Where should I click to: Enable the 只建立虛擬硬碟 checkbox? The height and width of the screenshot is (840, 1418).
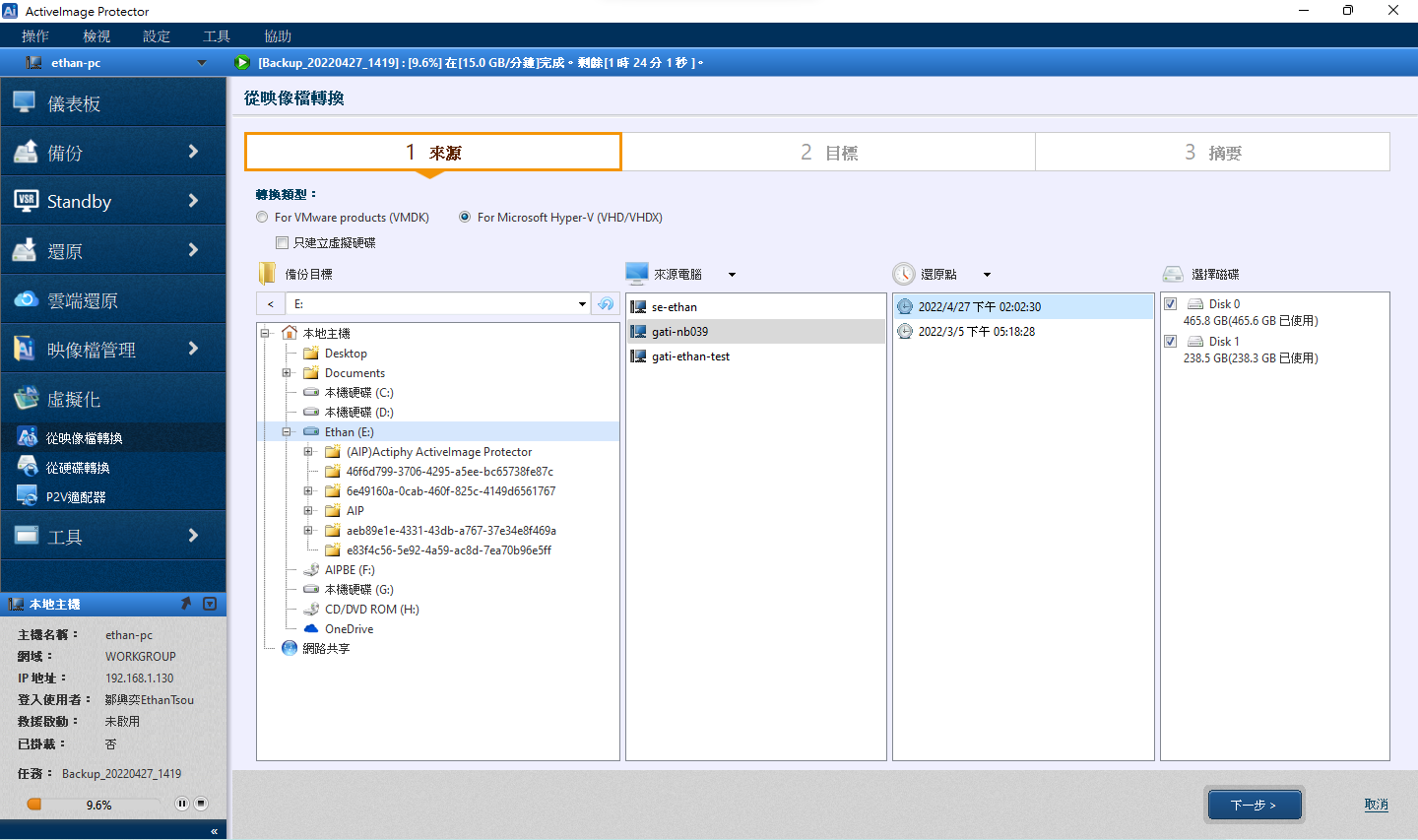pyautogui.click(x=283, y=243)
